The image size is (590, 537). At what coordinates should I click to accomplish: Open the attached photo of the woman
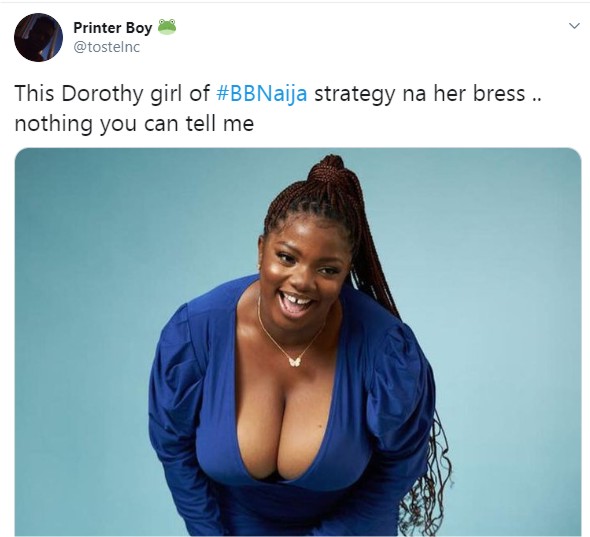[298, 342]
